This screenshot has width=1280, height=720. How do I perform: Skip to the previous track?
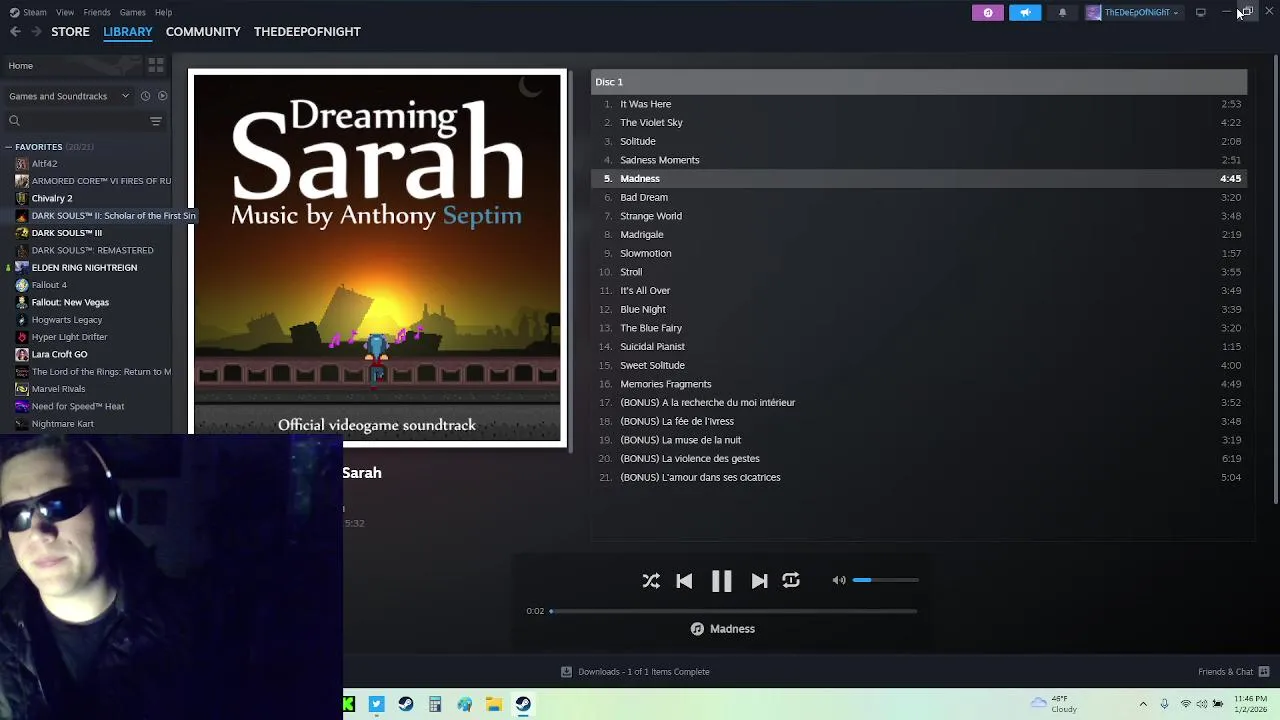684,581
